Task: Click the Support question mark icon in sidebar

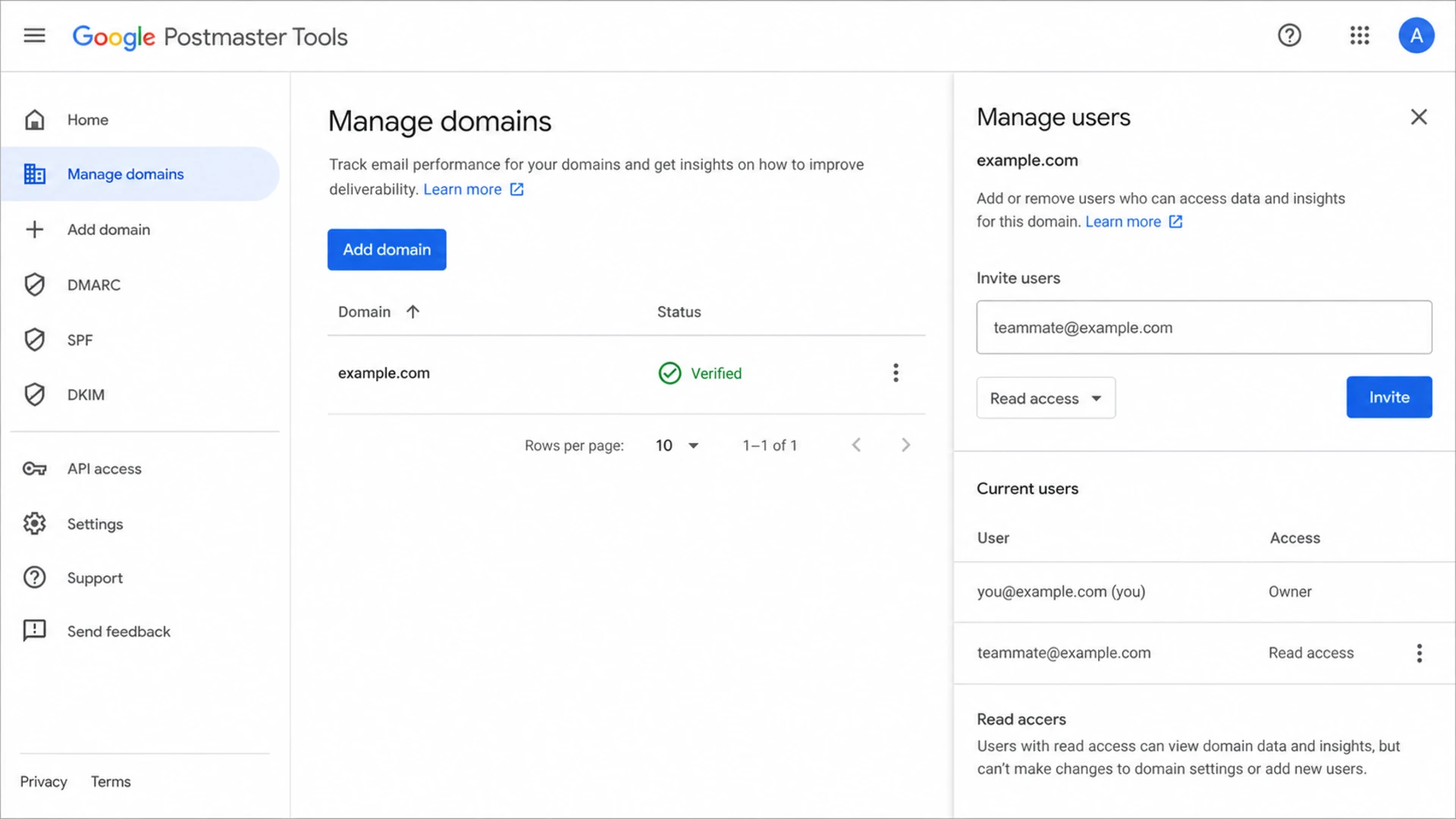Action: (35, 578)
